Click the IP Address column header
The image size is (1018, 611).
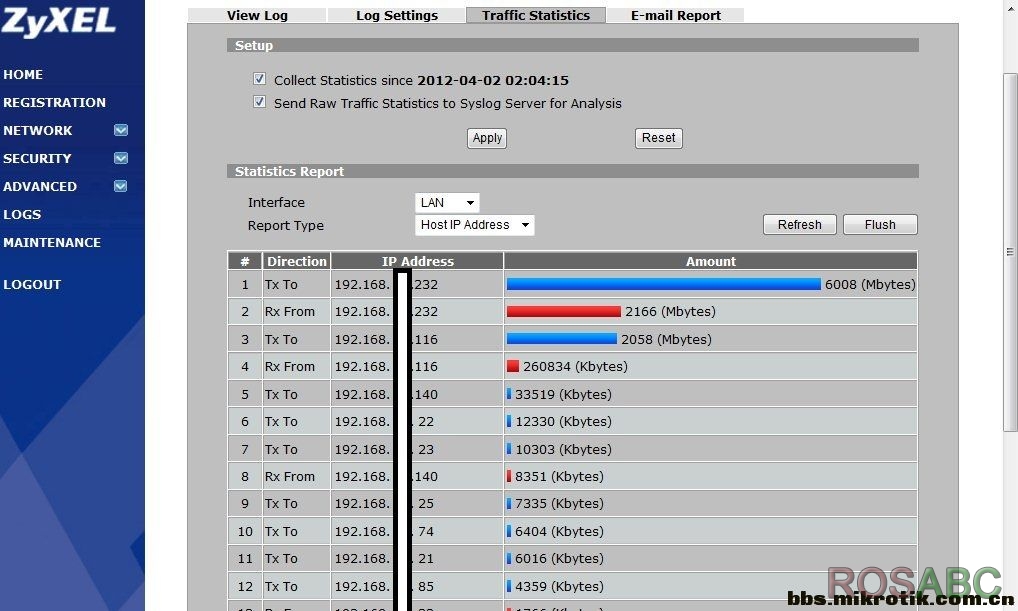[x=417, y=261]
